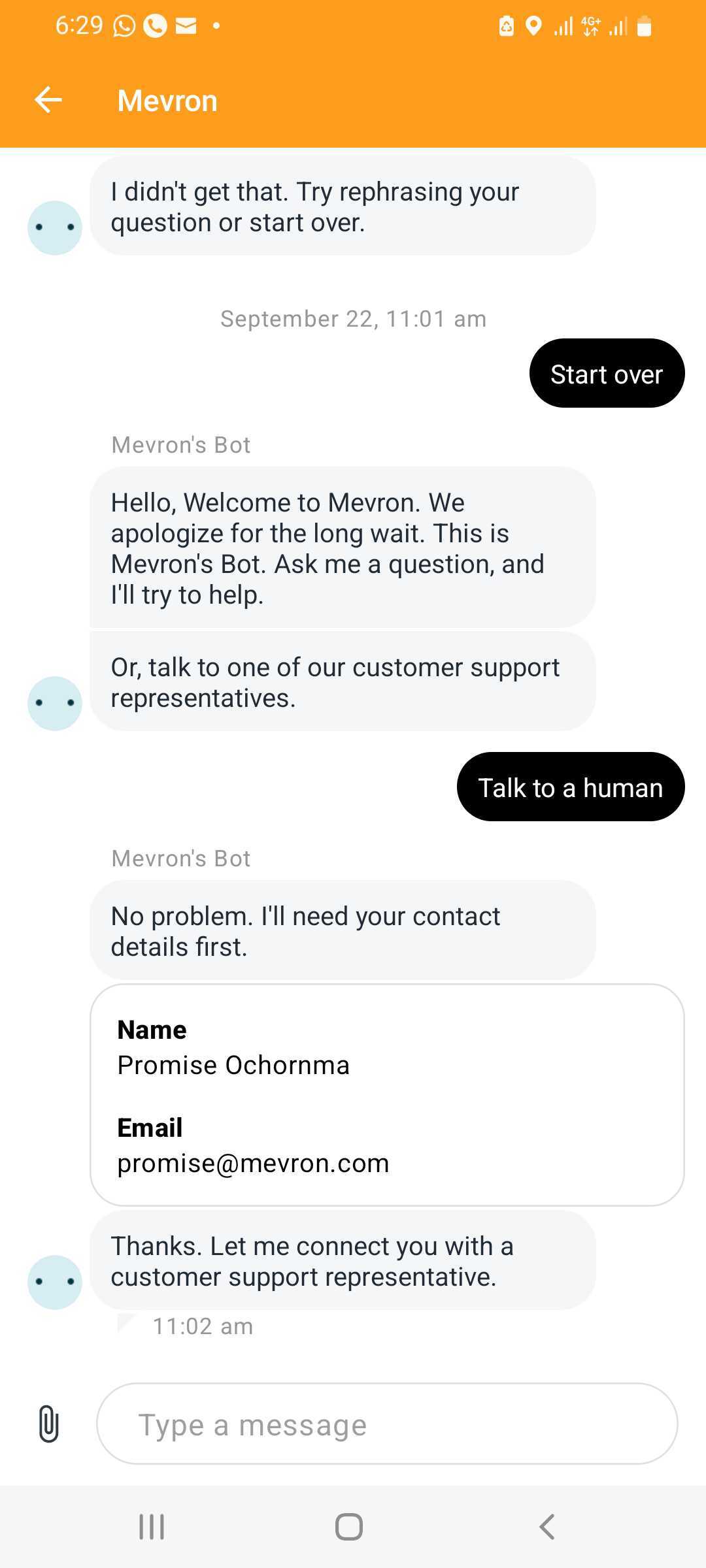Tap the paperclip attachment icon
The height and width of the screenshot is (1568, 706).
(49, 1424)
